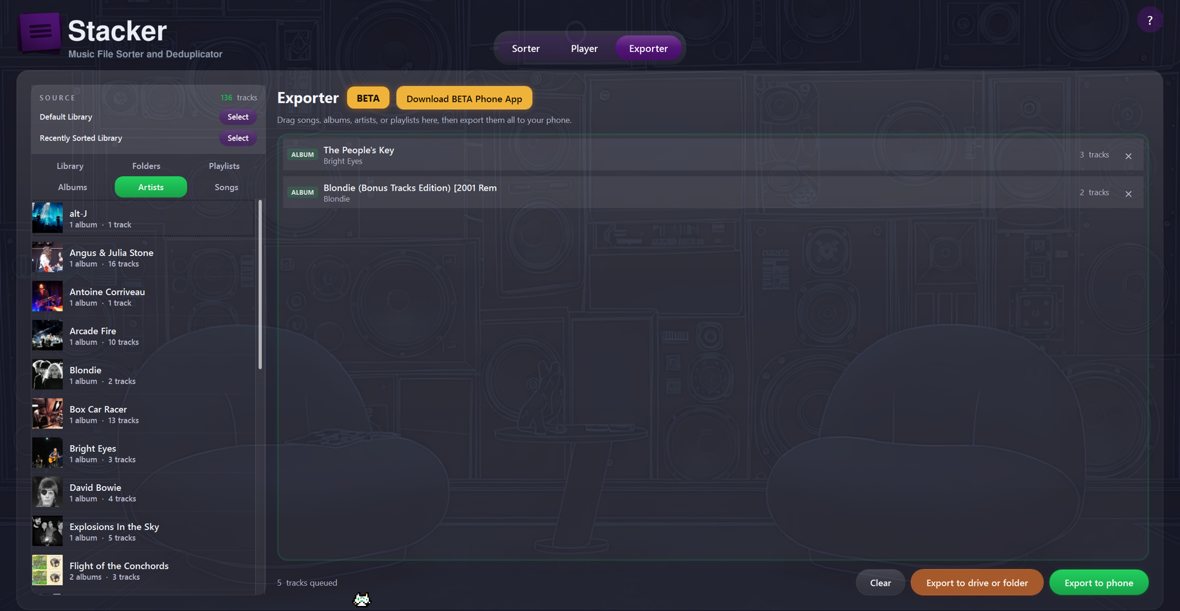
Task: Clear the export queue
Action: (x=880, y=582)
